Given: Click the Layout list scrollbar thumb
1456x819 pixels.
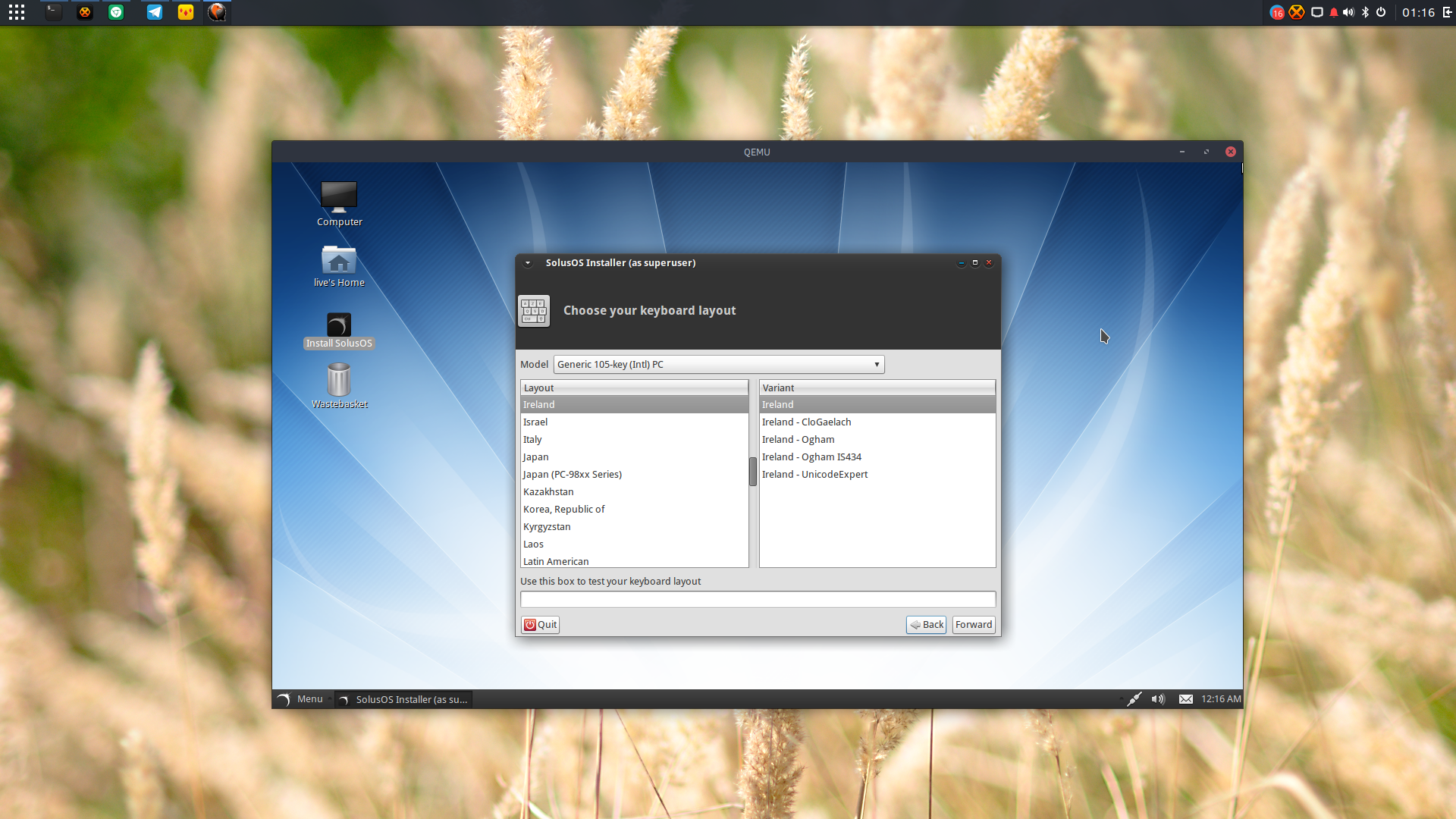Looking at the screenshot, I should point(753,472).
